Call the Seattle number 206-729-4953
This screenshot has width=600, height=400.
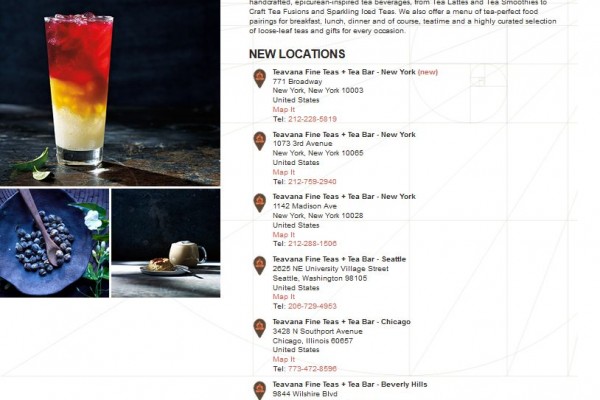click(312, 306)
